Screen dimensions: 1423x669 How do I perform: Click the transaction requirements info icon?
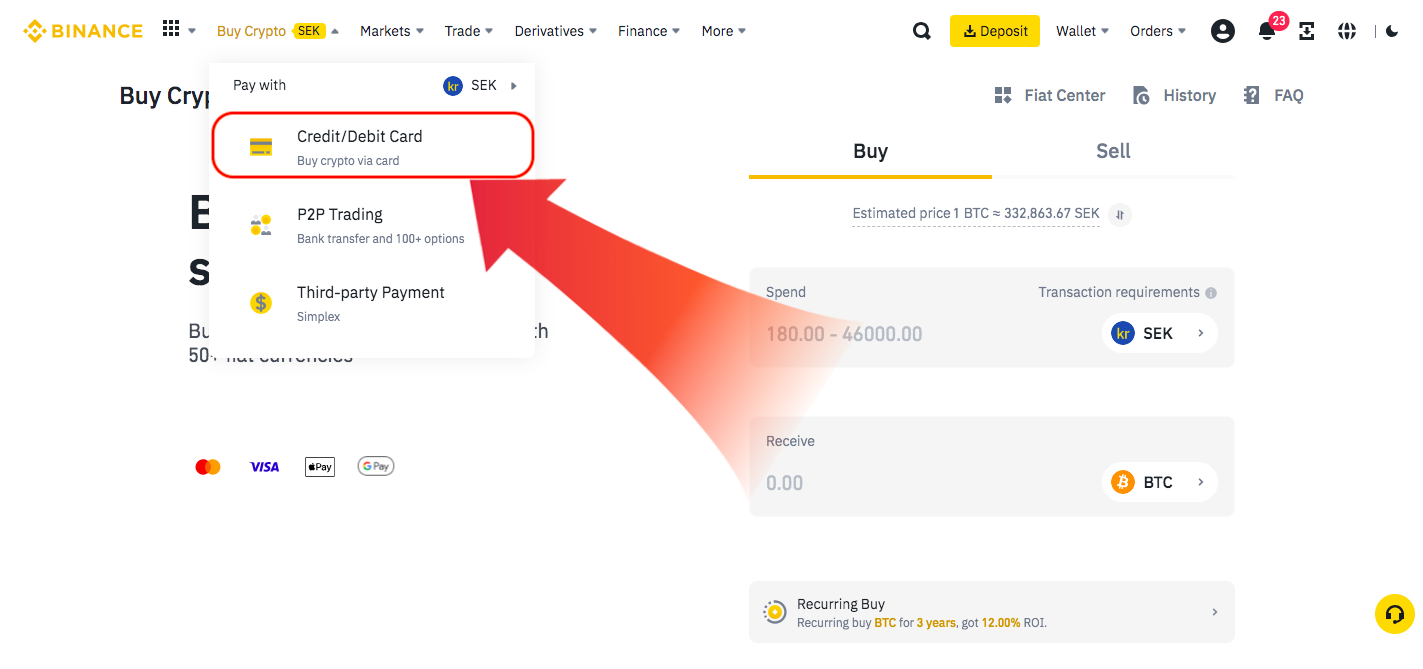coord(1211,293)
